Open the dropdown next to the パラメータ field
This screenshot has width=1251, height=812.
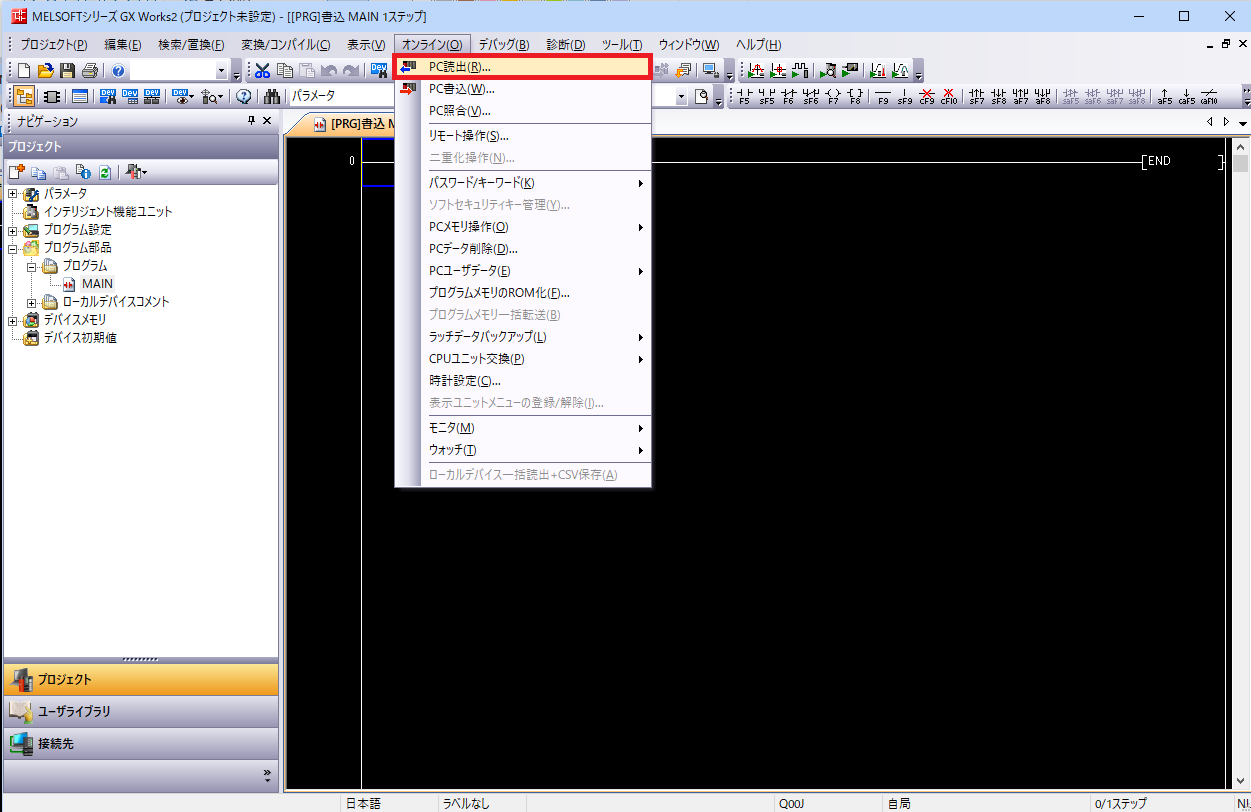click(681, 97)
